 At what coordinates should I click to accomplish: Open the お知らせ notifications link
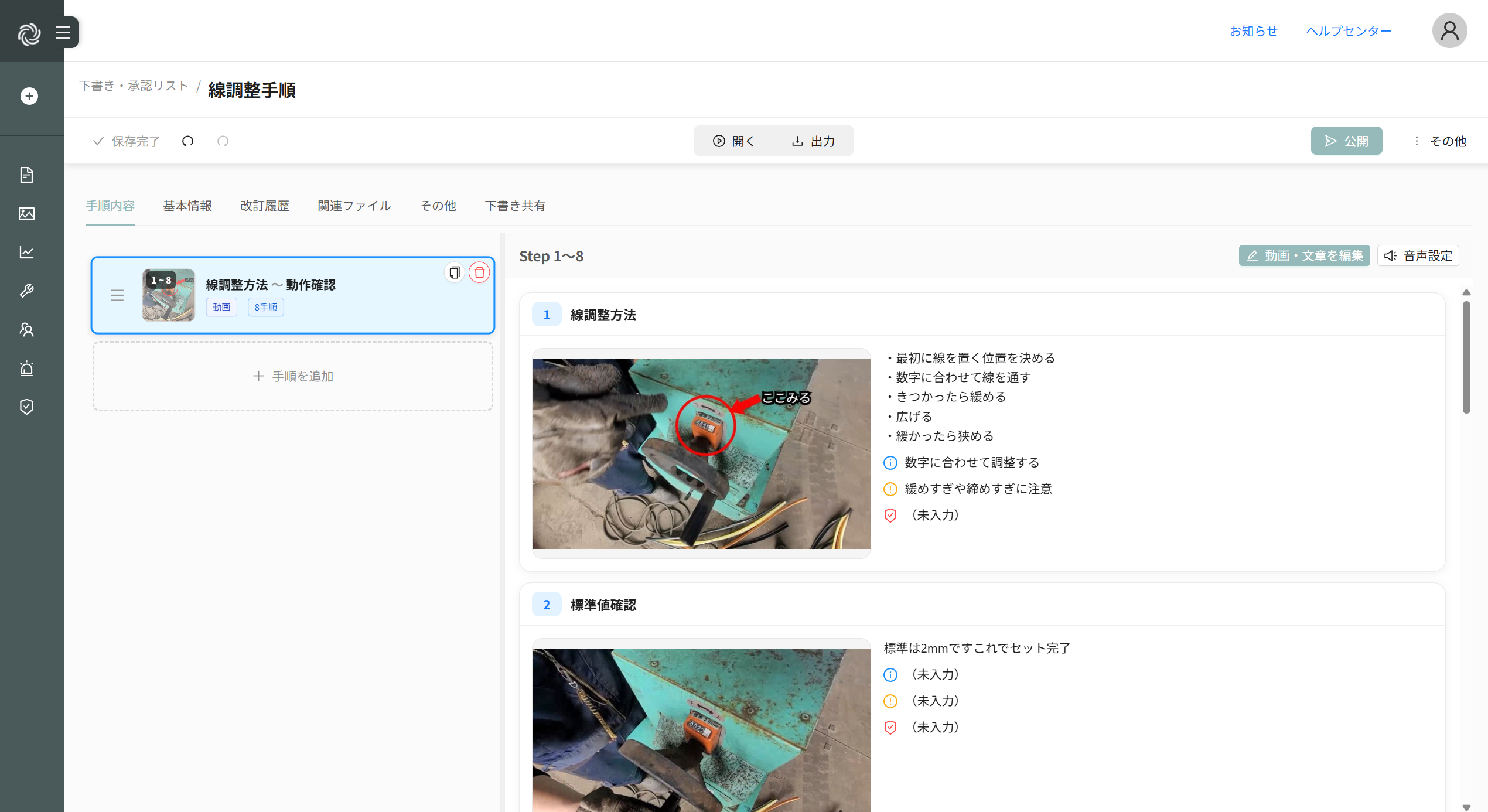1253,31
